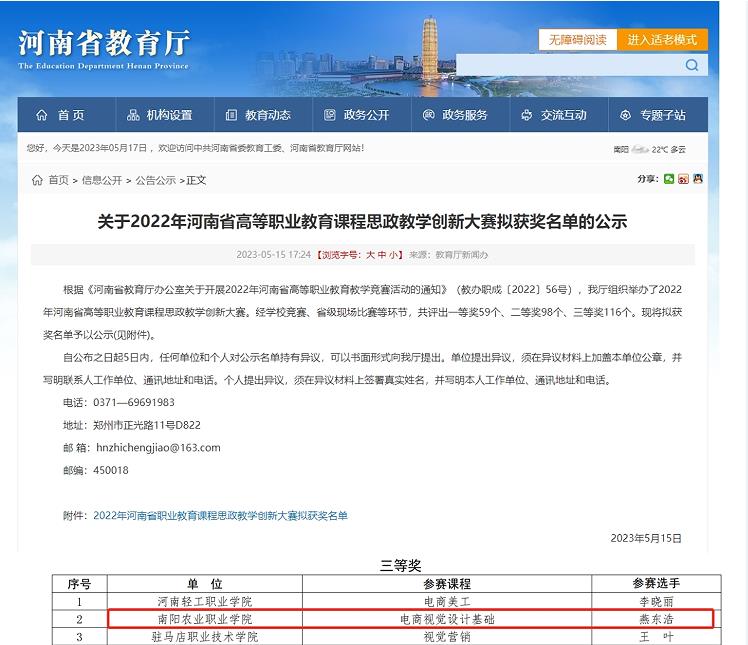
Task: Click the greeting text with today's date
Action: pyautogui.click(x=195, y=148)
